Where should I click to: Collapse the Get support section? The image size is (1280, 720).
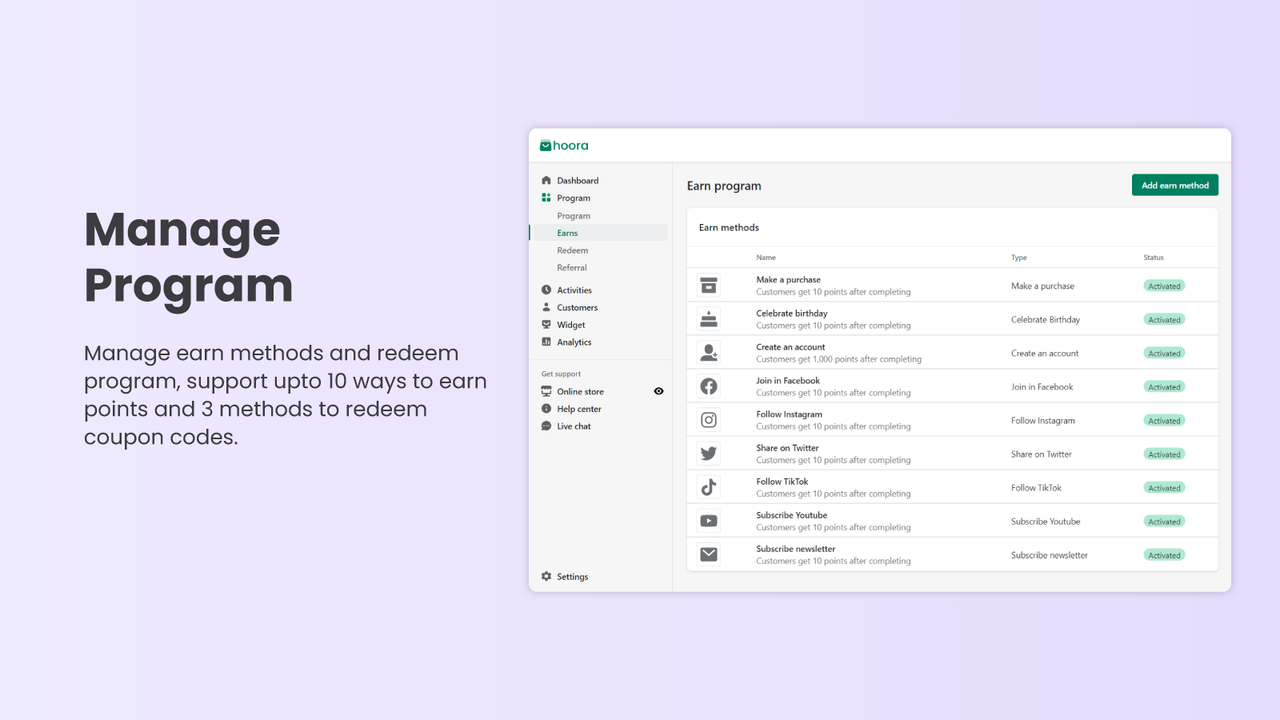coord(559,373)
